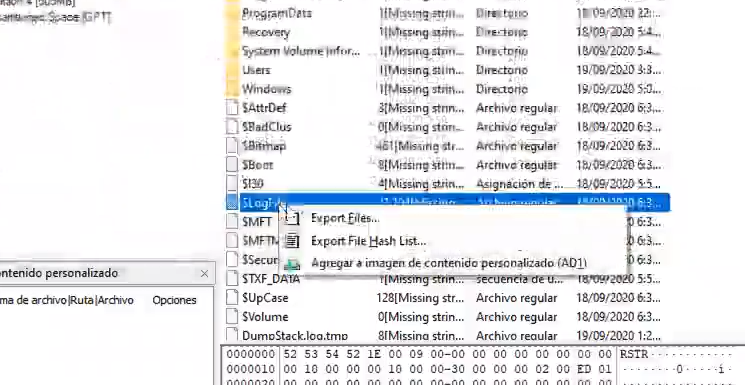Viewport: 745px width, 385px height.
Task: Select the $AttrDef file name
Action: (x=264, y=108)
